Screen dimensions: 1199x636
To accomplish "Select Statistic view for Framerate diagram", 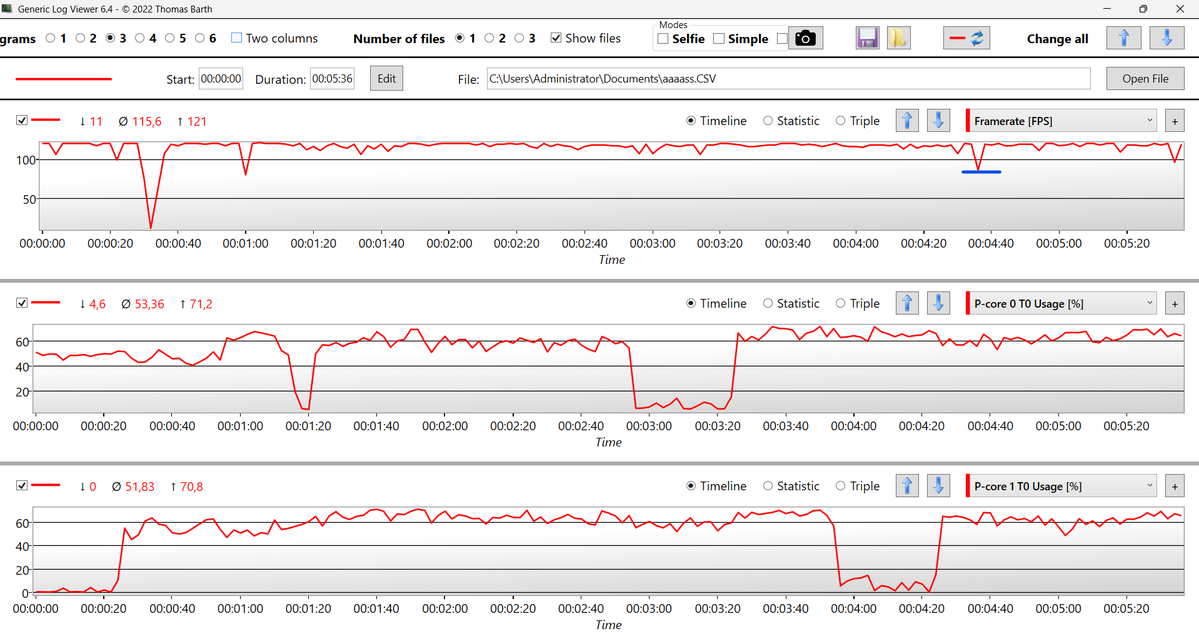I will (x=768, y=121).
